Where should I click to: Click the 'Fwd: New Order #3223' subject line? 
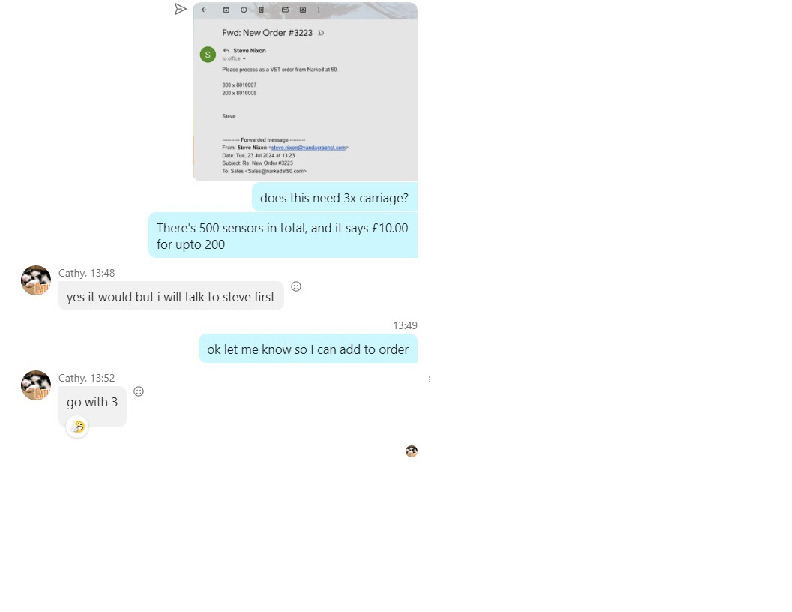tap(267, 33)
